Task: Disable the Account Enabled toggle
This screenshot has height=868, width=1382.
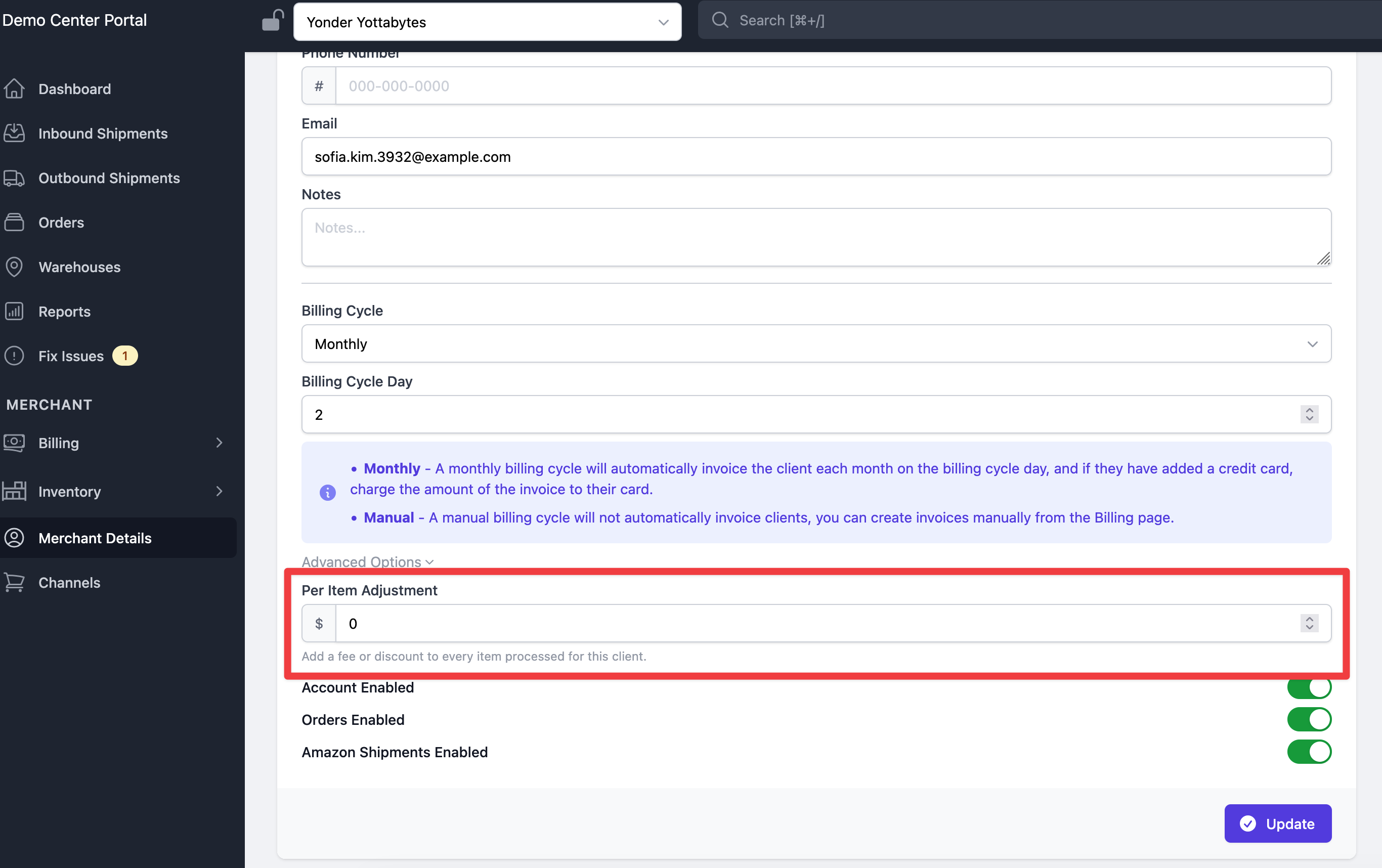Action: 1309,688
